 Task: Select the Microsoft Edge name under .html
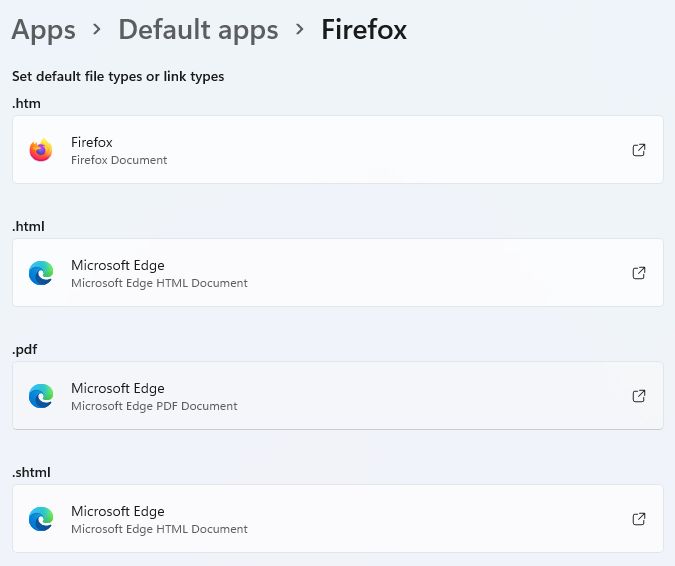117,265
